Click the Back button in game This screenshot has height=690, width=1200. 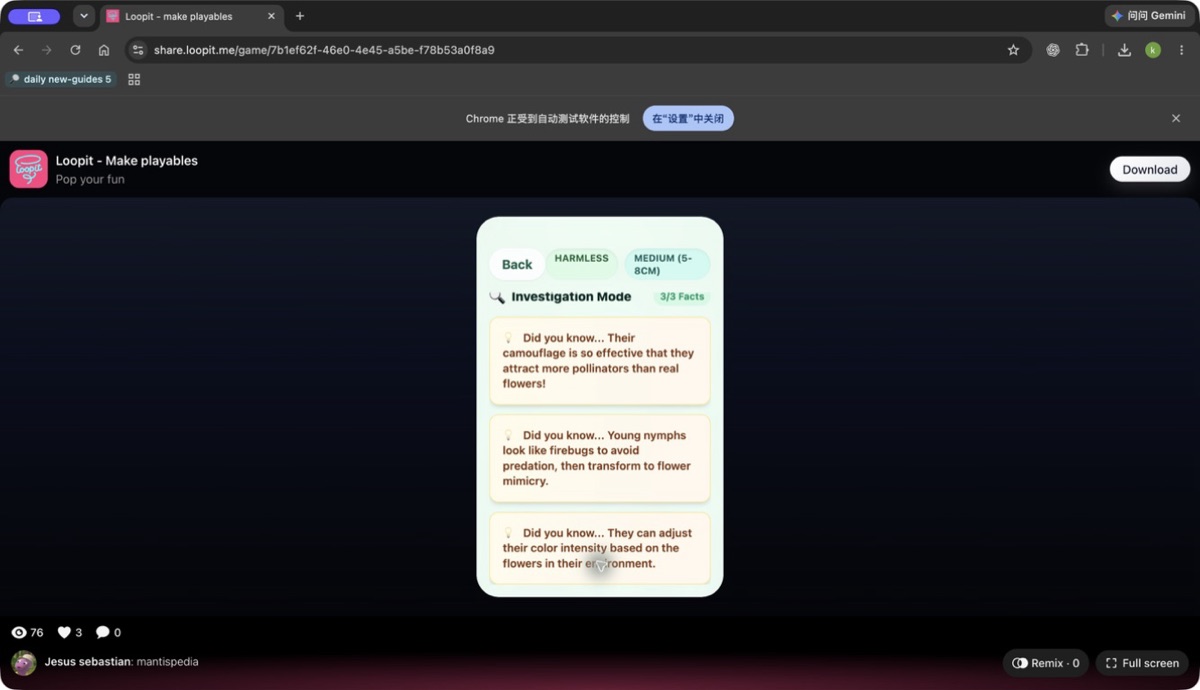(x=517, y=264)
